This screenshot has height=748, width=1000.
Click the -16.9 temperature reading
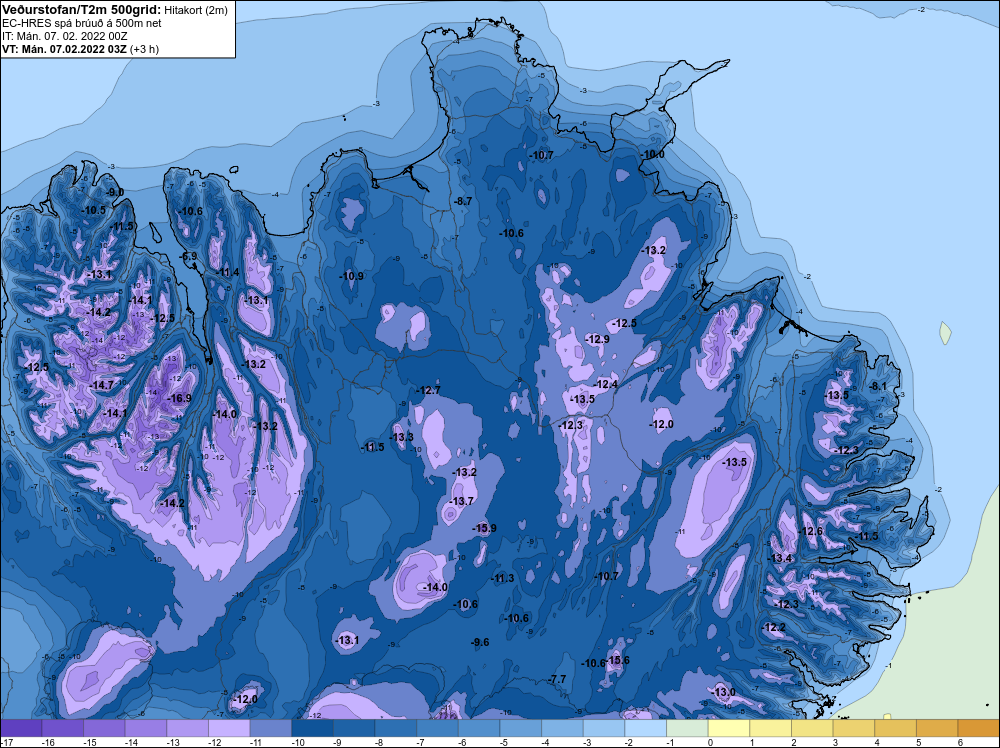click(179, 398)
